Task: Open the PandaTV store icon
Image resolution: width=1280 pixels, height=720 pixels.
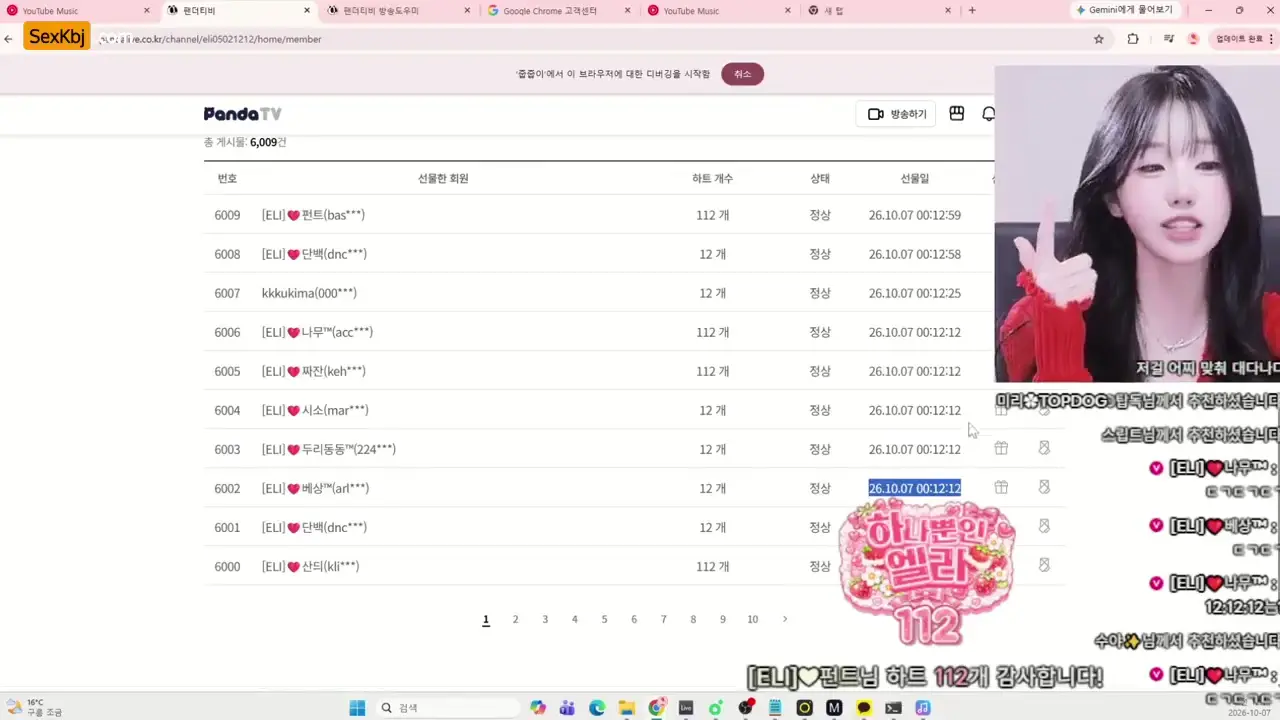Action: pos(957,114)
